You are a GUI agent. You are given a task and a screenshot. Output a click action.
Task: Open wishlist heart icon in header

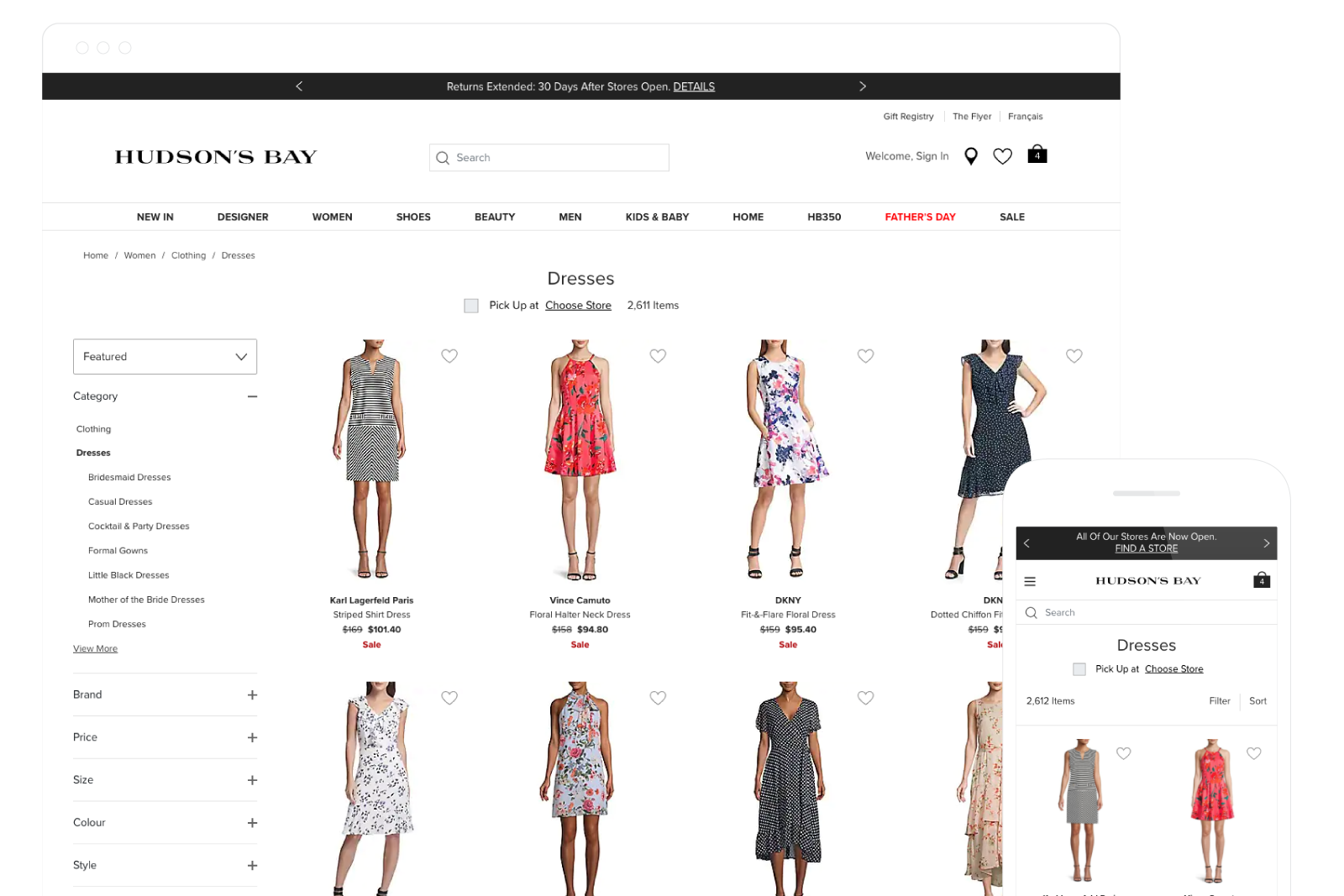pos(1002,156)
